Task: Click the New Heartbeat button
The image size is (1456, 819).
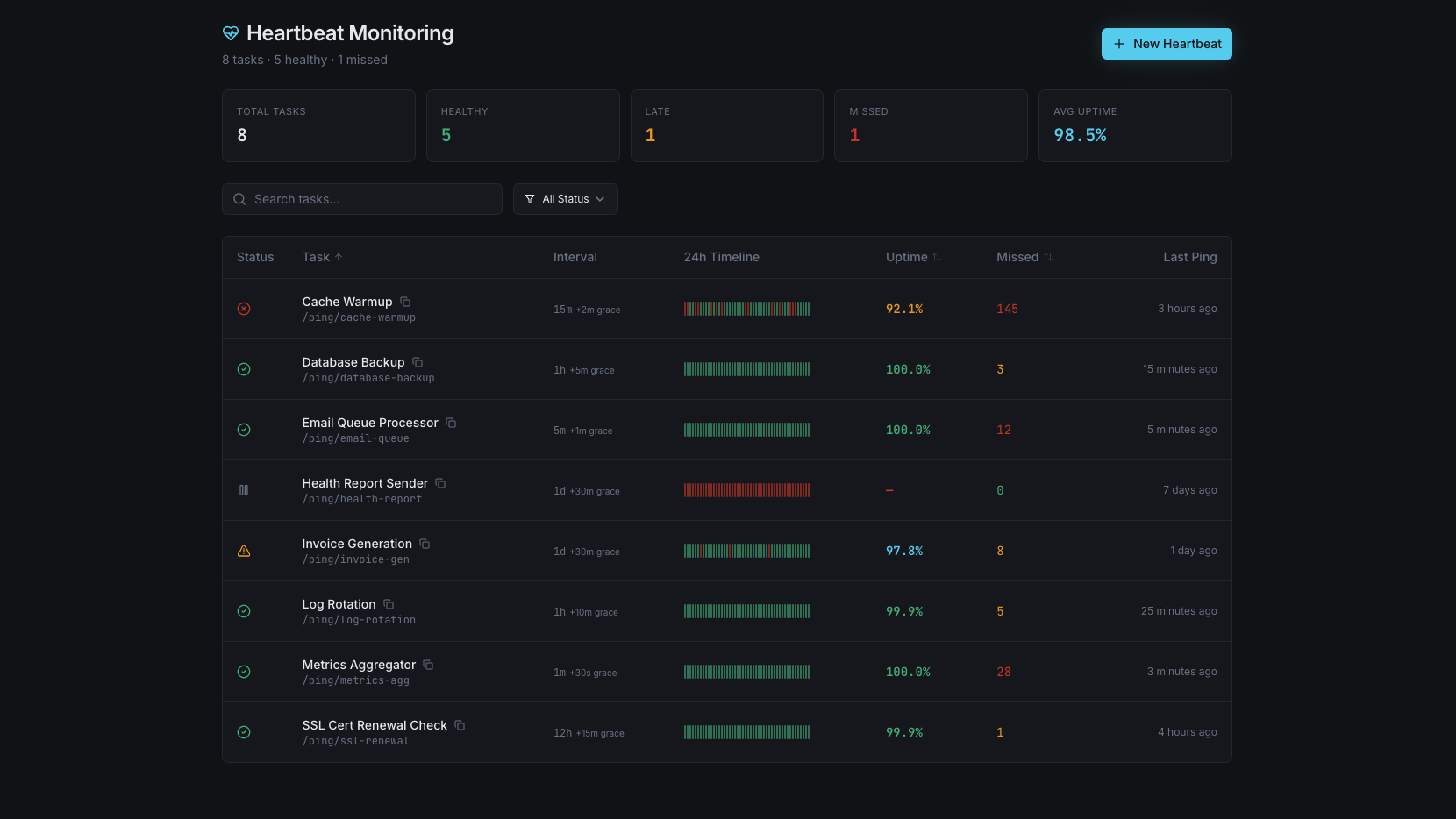Action: 1166,44
